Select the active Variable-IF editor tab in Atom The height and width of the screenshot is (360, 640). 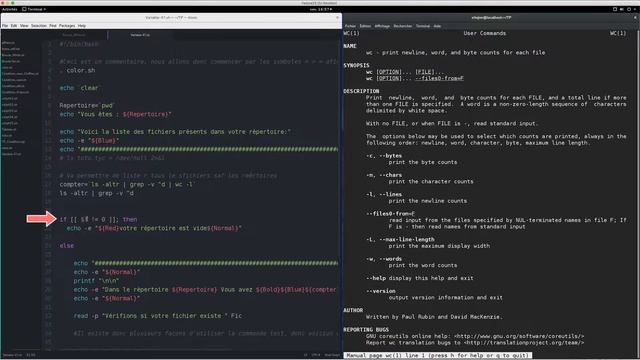pos(140,35)
